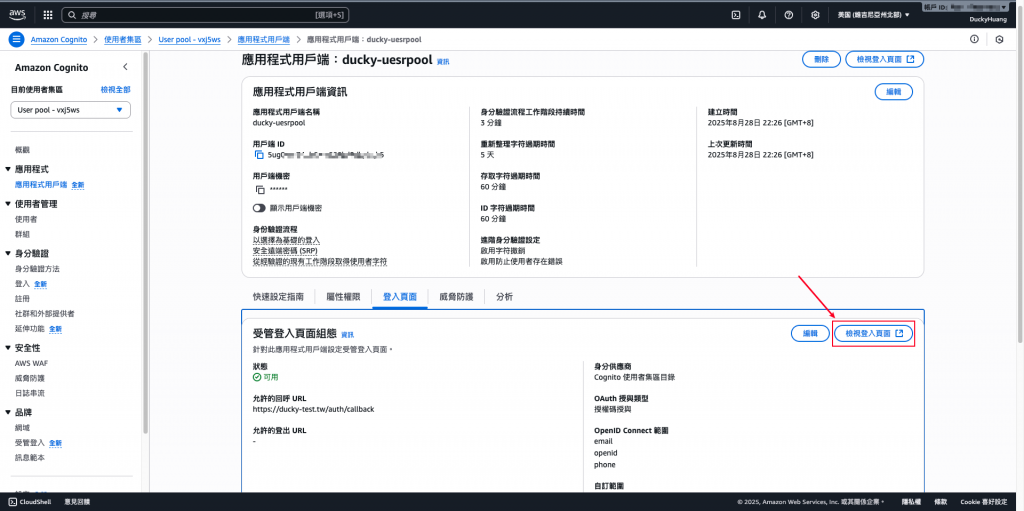Open the US region selector dropdown
The width and height of the screenshot is (1024, 511).
point(873,14)
